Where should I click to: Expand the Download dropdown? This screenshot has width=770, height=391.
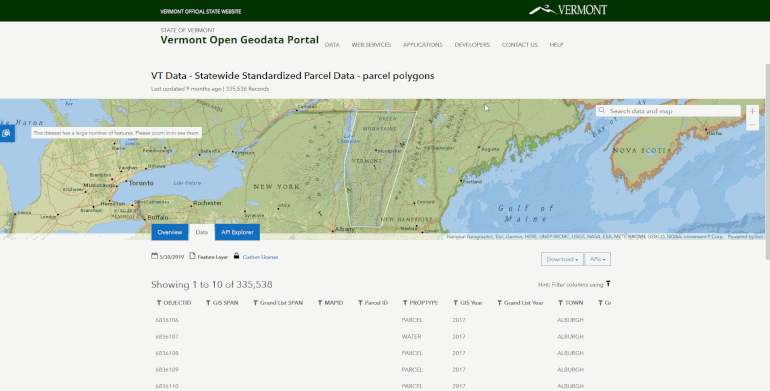pos(562,259)
